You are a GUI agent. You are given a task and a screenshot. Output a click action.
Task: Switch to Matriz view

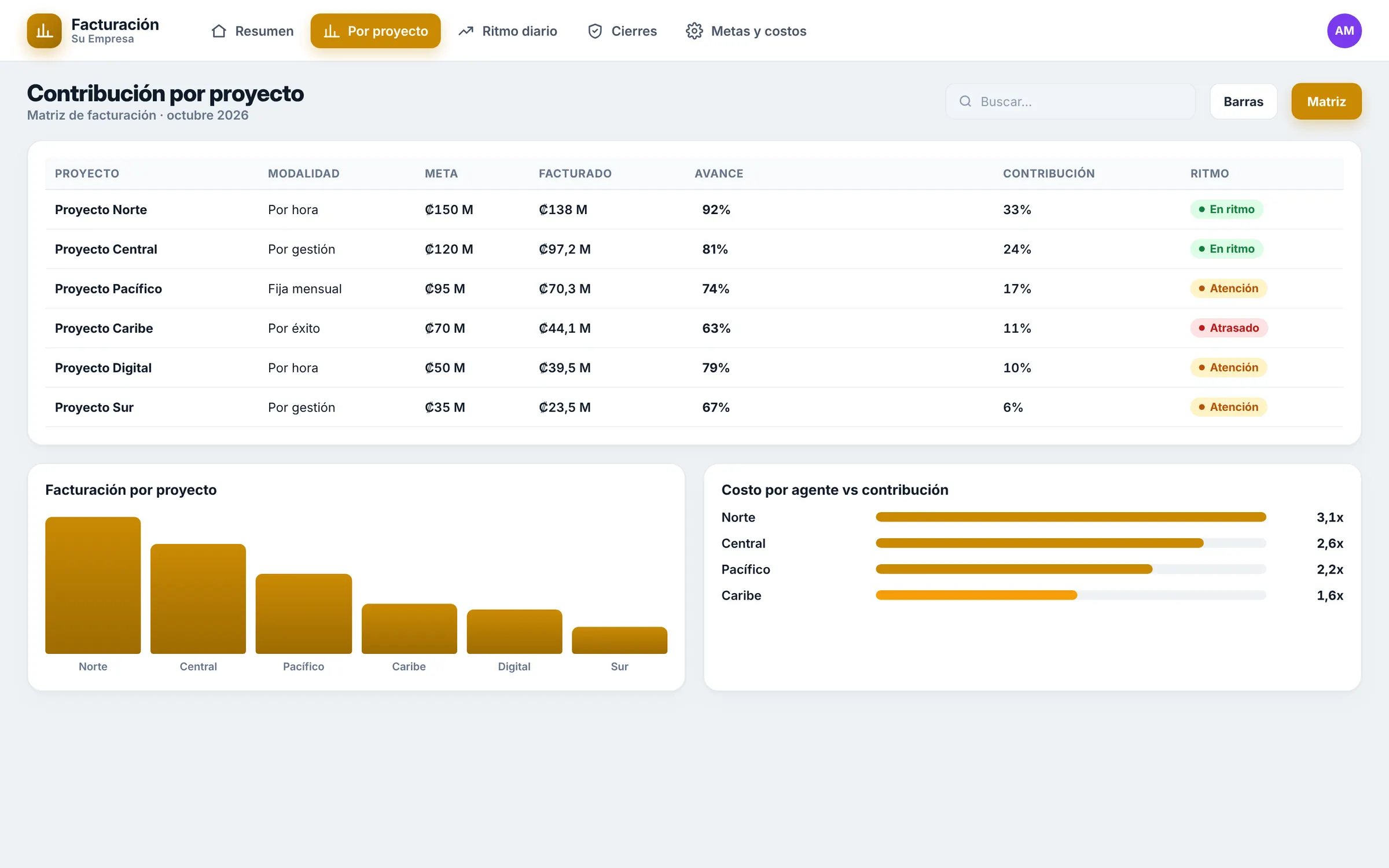1326,101
